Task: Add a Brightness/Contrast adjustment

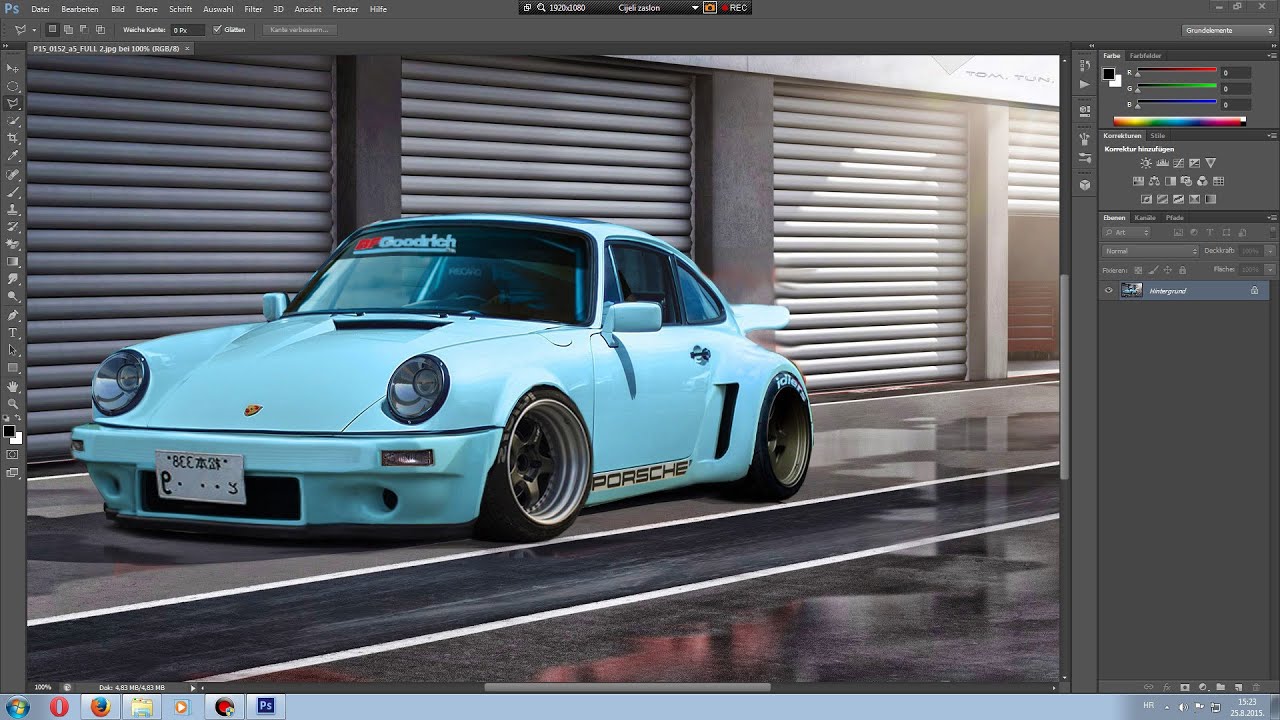Action: tap(1146, 163)
